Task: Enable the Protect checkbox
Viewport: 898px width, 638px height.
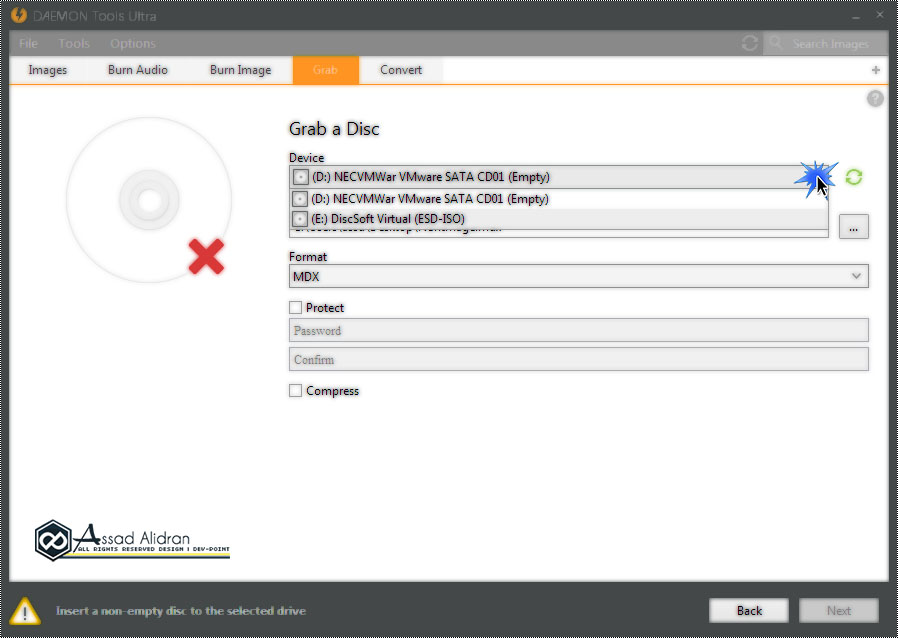Action: tap(296, 308)
